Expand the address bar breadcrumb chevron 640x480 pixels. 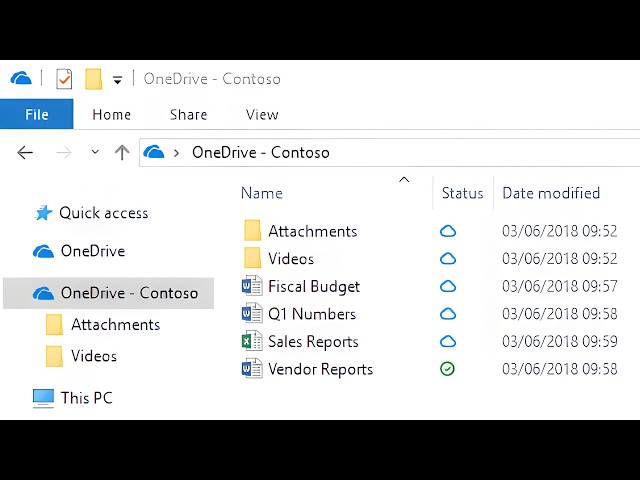[177, 153]
